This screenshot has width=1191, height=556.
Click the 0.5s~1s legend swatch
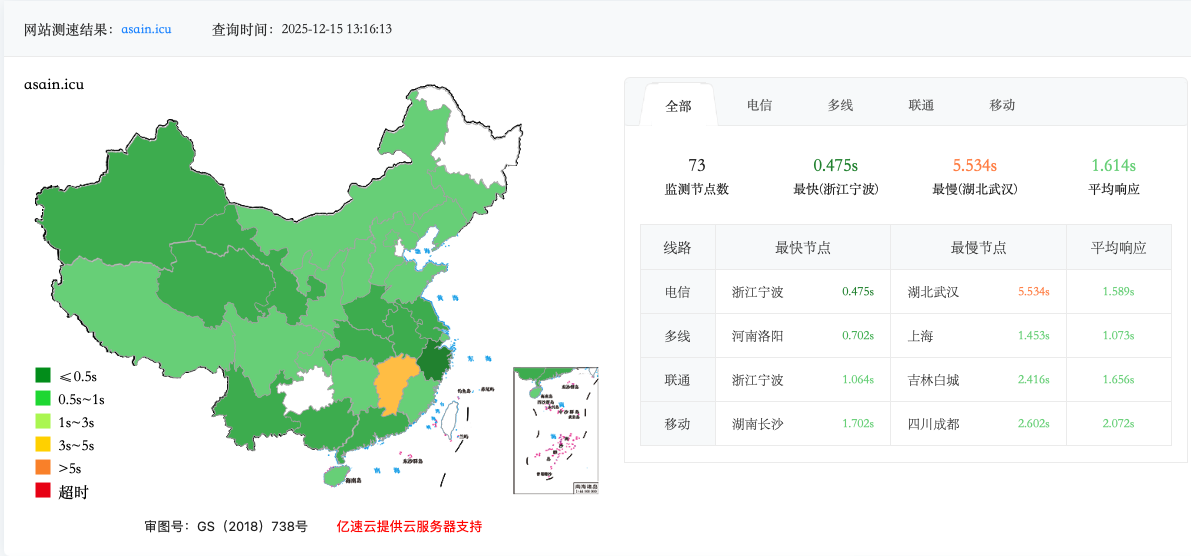point(43,399)
